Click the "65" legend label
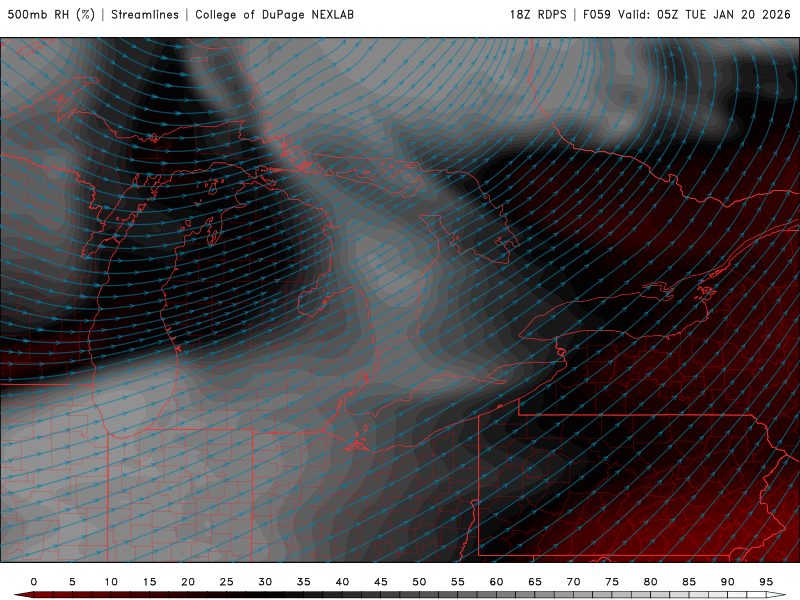Screen dimensions: 800x600 click(x=535, y=582)
